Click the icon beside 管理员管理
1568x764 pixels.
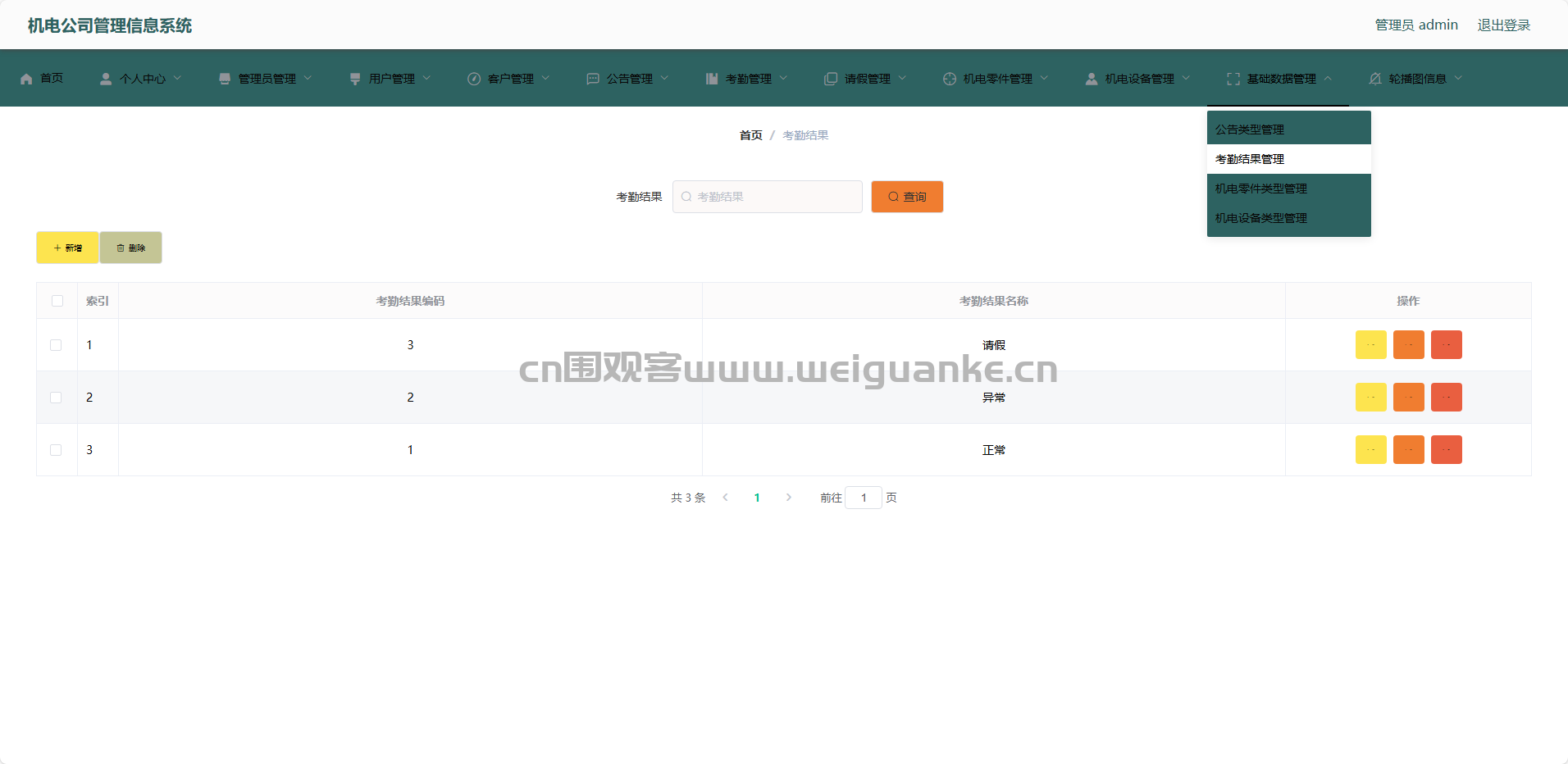click(225, 79)
